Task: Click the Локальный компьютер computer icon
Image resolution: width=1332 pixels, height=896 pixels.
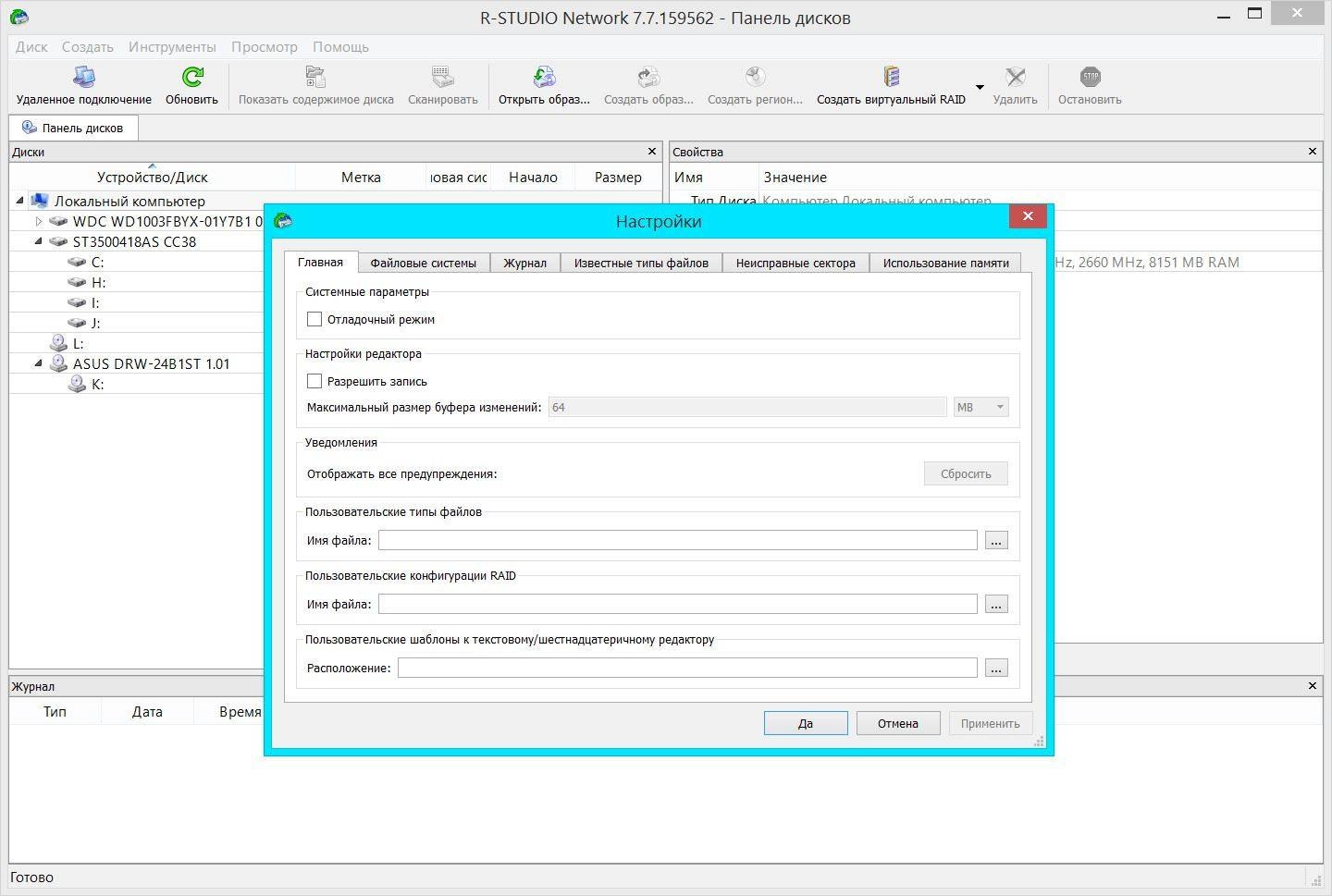Action: coord(39,201)
